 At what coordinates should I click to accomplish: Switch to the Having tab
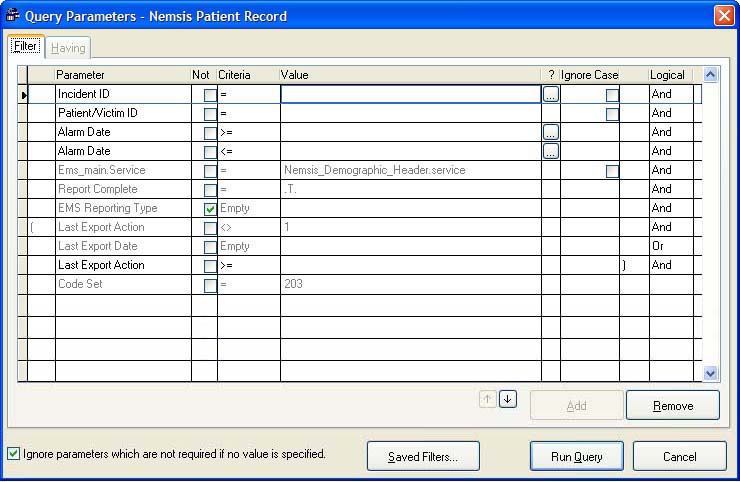[x=68, y=48]
